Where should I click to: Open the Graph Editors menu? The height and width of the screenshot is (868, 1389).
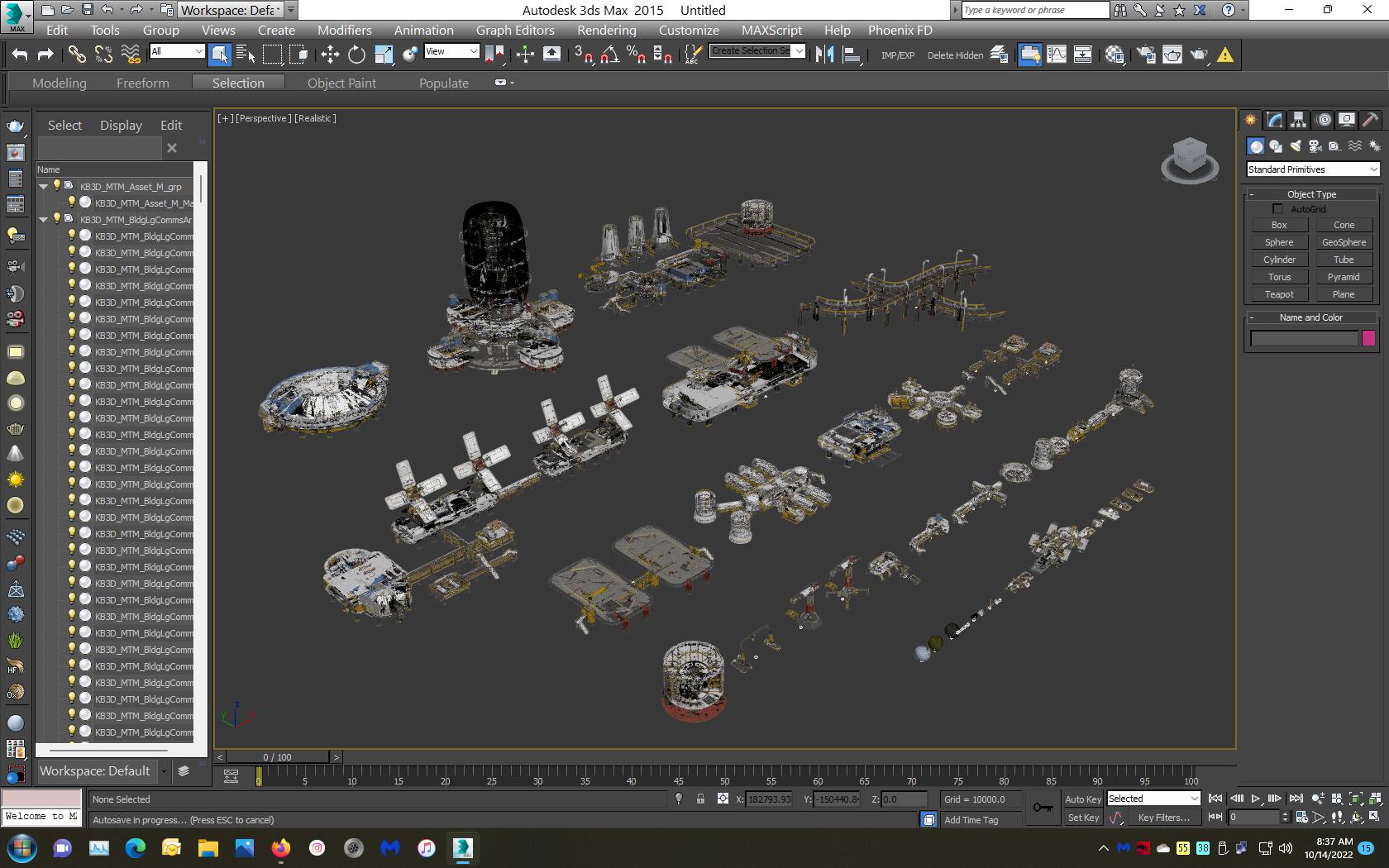click(x=515, y=30)
